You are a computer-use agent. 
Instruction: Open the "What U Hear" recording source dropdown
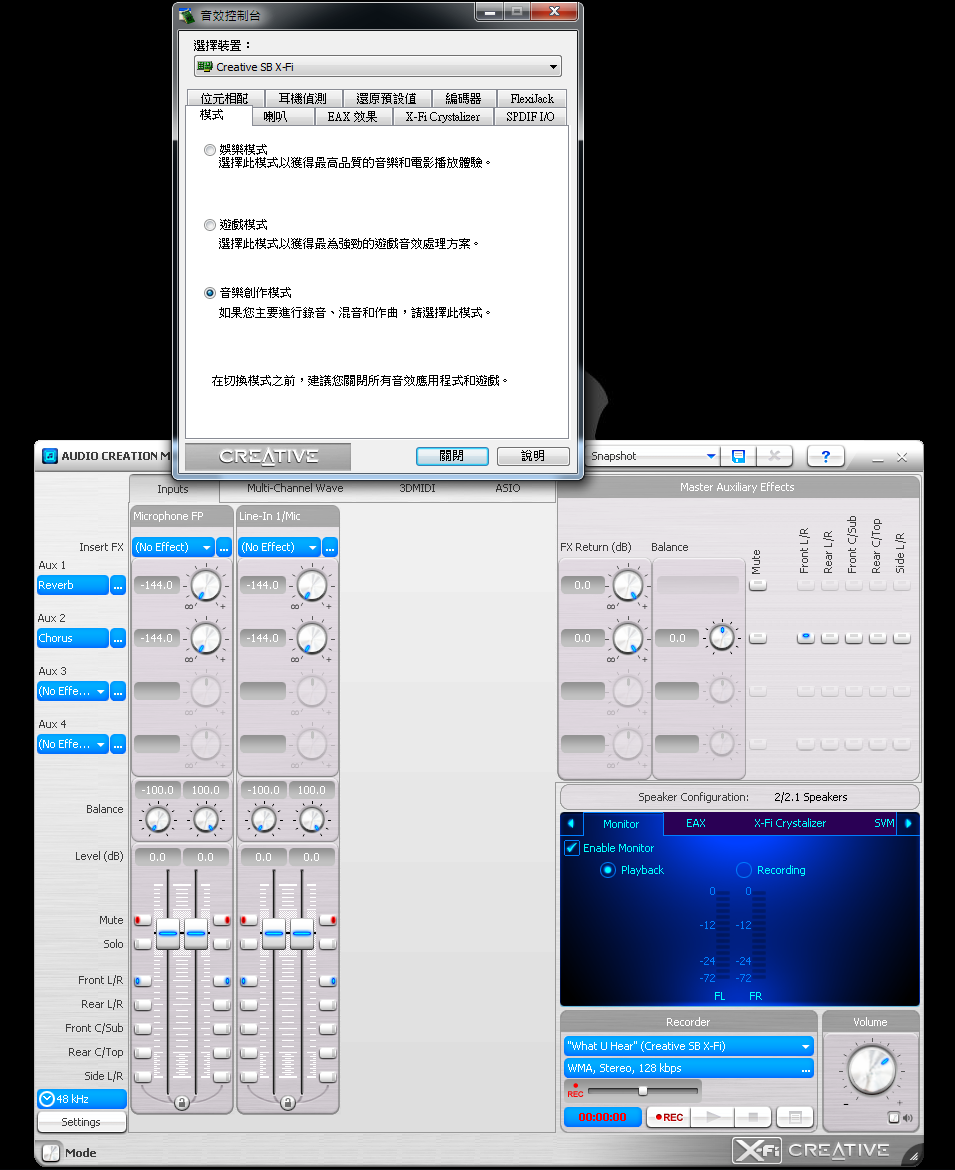689,1047
